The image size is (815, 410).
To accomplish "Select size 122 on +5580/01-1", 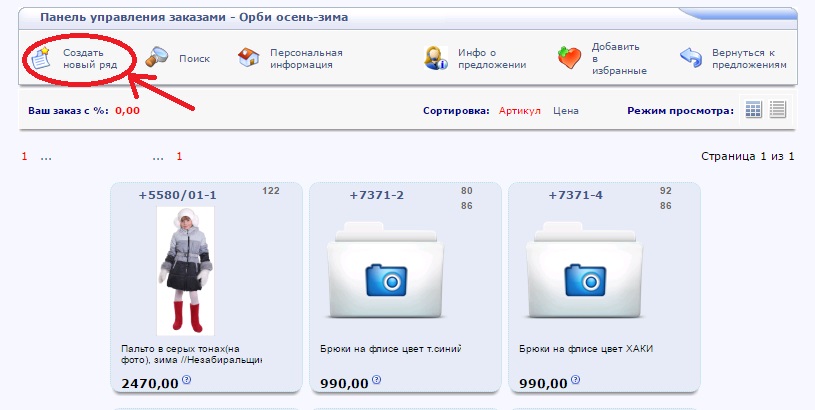I will 271,191.
